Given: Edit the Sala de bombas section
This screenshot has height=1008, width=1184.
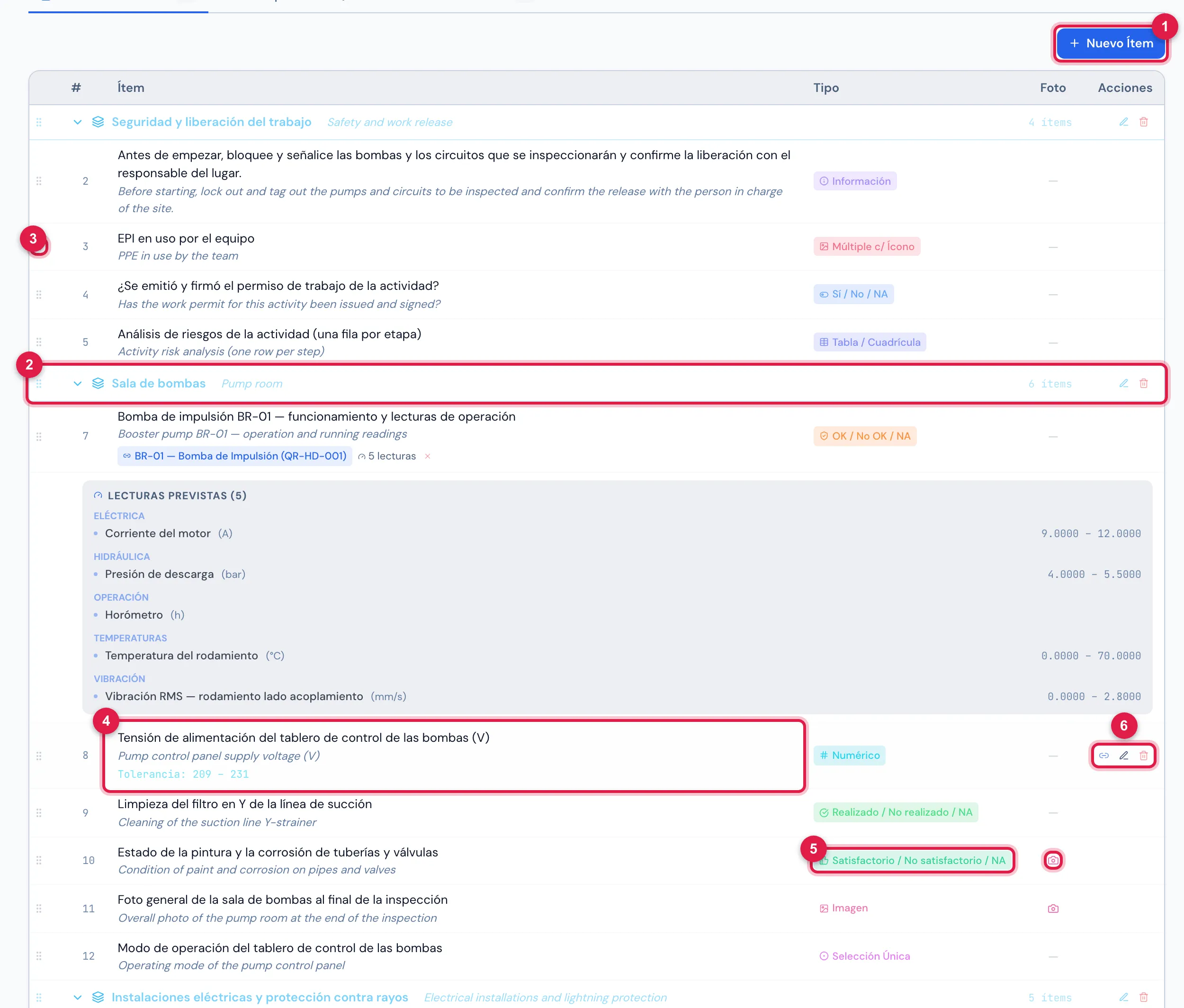Looking at the screenshot, I should pyautogui.click(x=1123, y=383).
